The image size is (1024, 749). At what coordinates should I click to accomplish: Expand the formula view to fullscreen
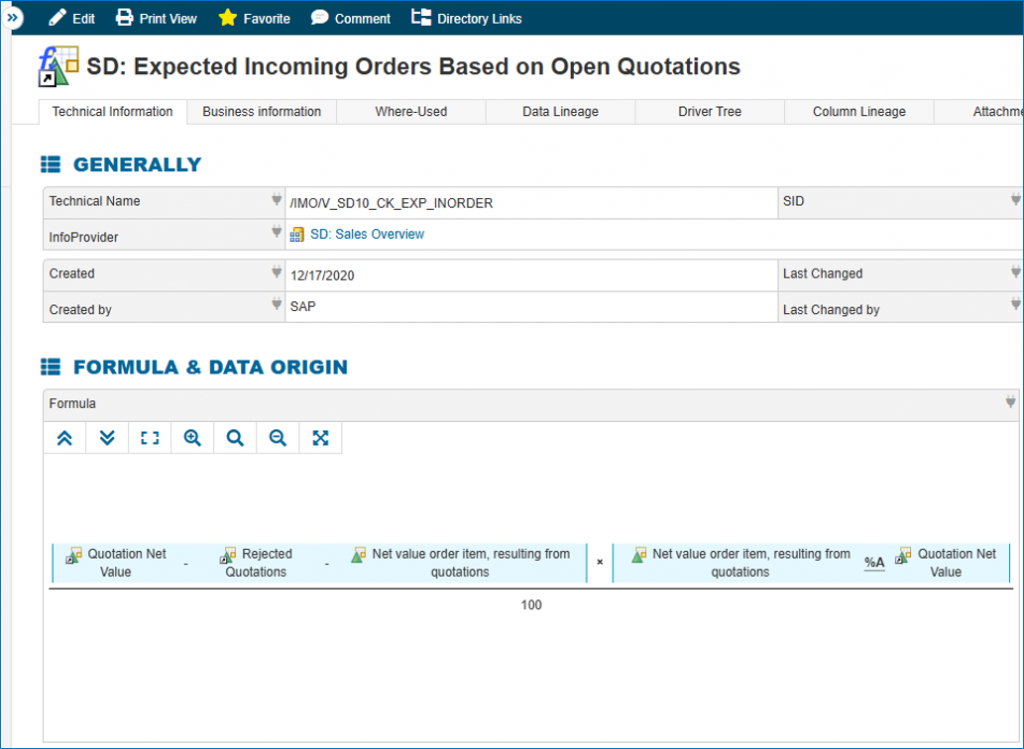[320, 438]
